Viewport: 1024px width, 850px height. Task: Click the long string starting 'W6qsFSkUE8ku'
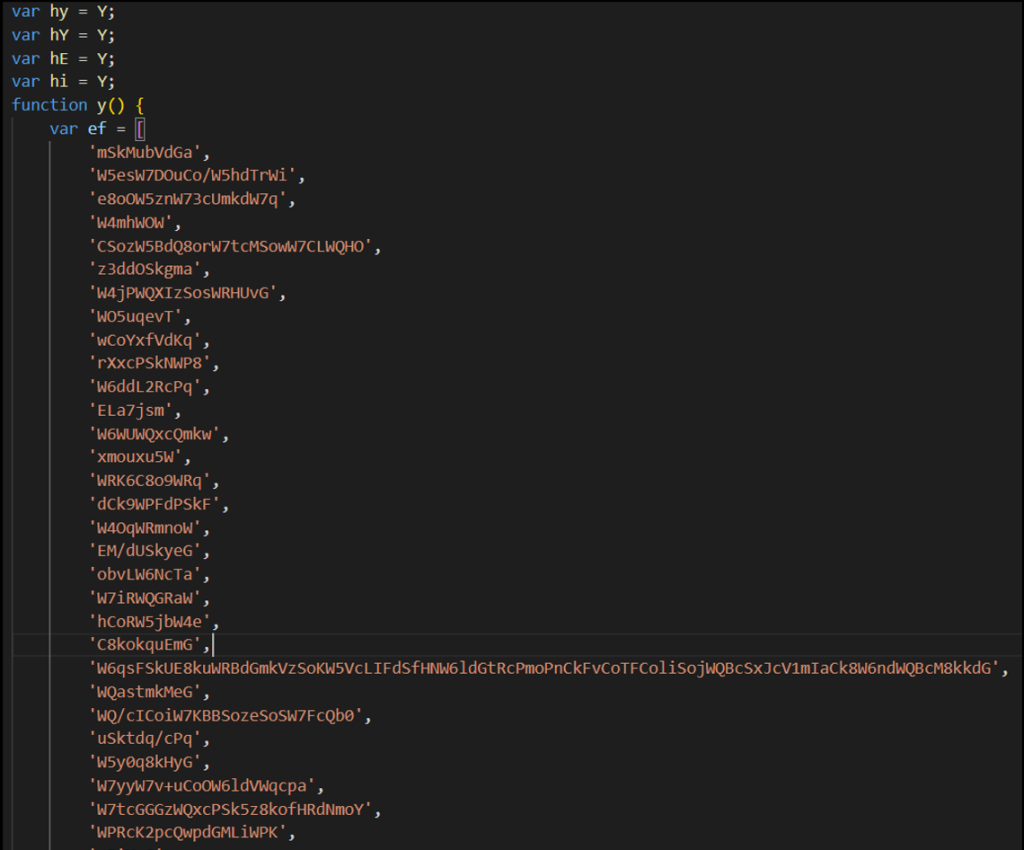547,668
